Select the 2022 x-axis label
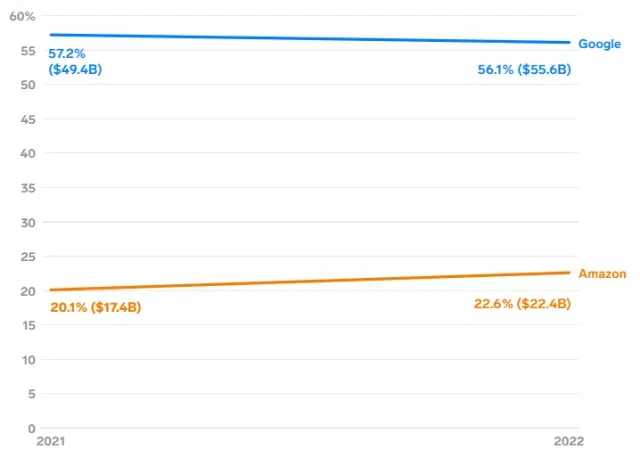The width and height of the screenshot is (640, 457). coord(569,440)
